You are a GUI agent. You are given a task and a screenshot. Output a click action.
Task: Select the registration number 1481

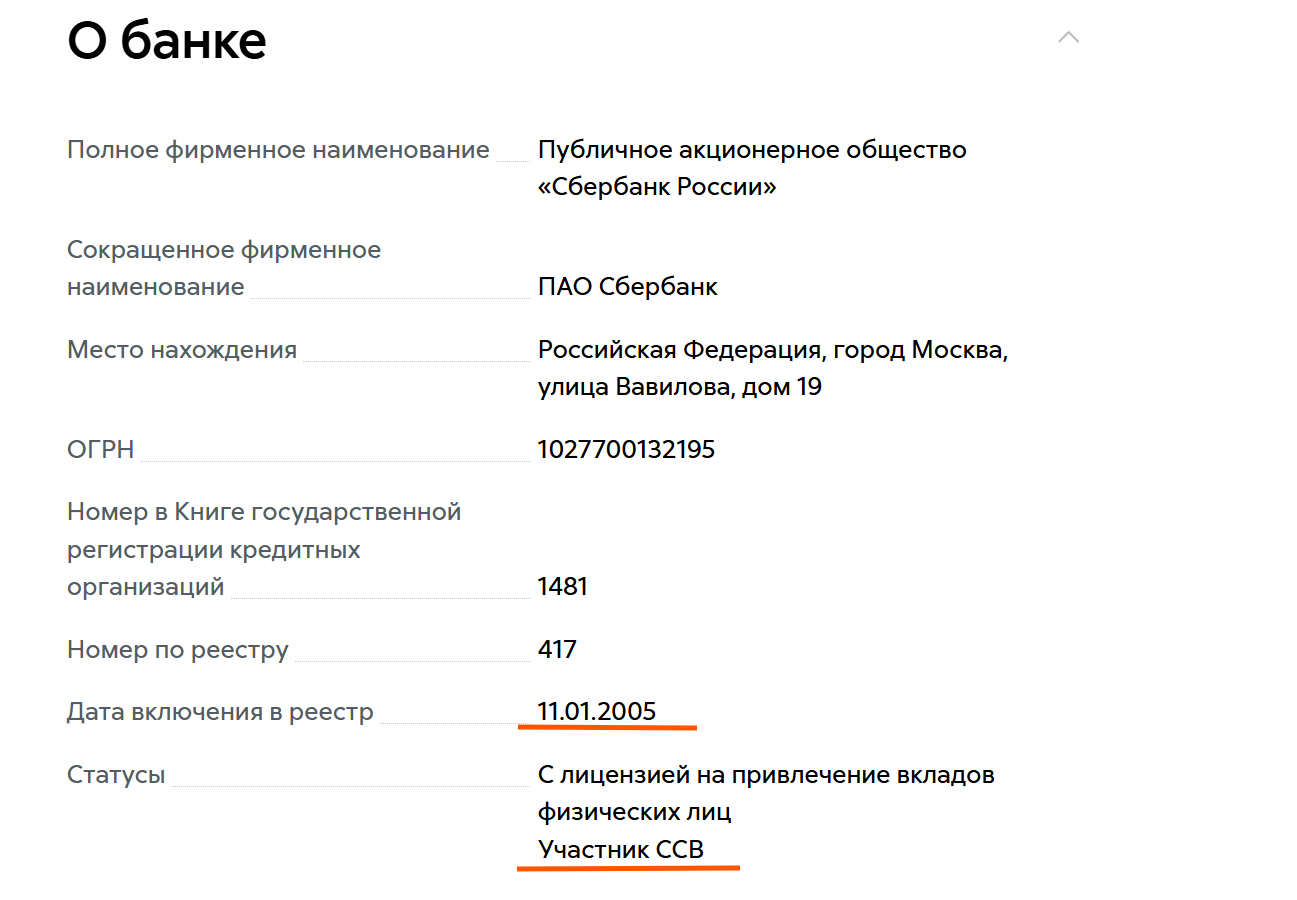point(562,586)
